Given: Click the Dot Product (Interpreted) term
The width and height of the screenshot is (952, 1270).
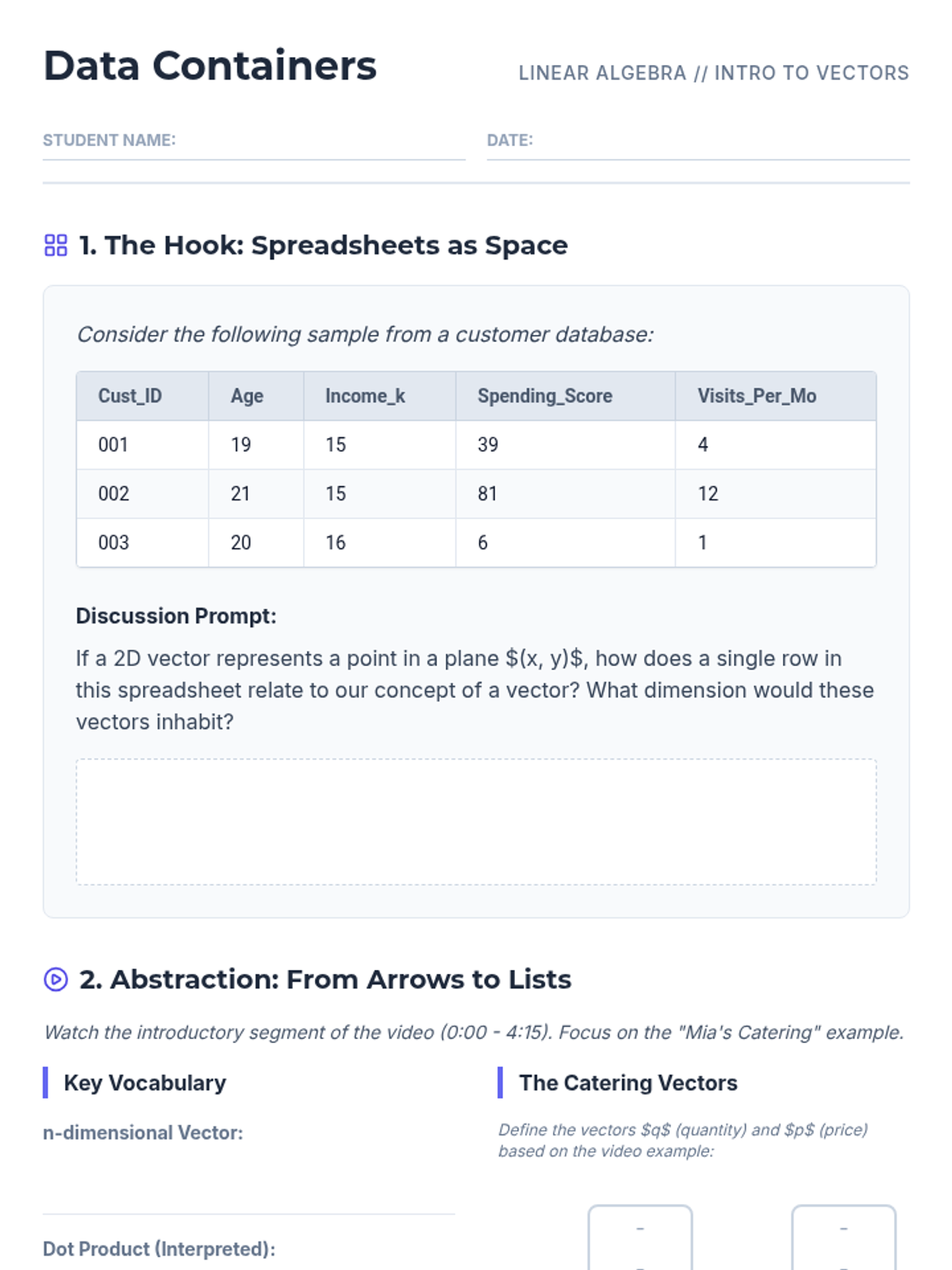Looking at the screenshot, I should [159, 1249].
